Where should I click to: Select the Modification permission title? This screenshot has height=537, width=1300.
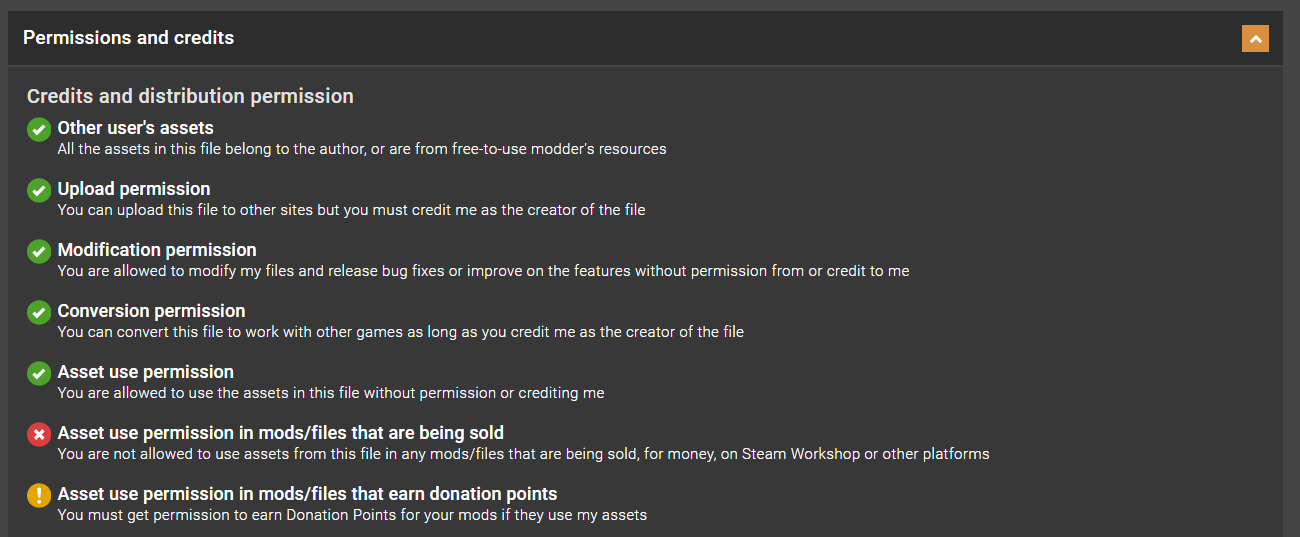point(157,250)
